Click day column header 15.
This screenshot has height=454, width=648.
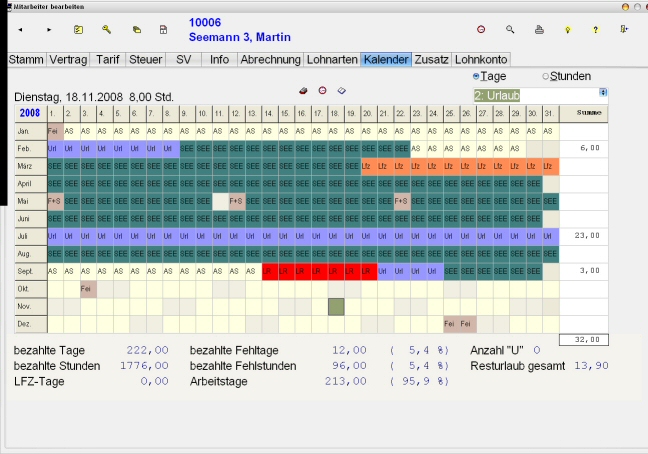pos(286,113)
